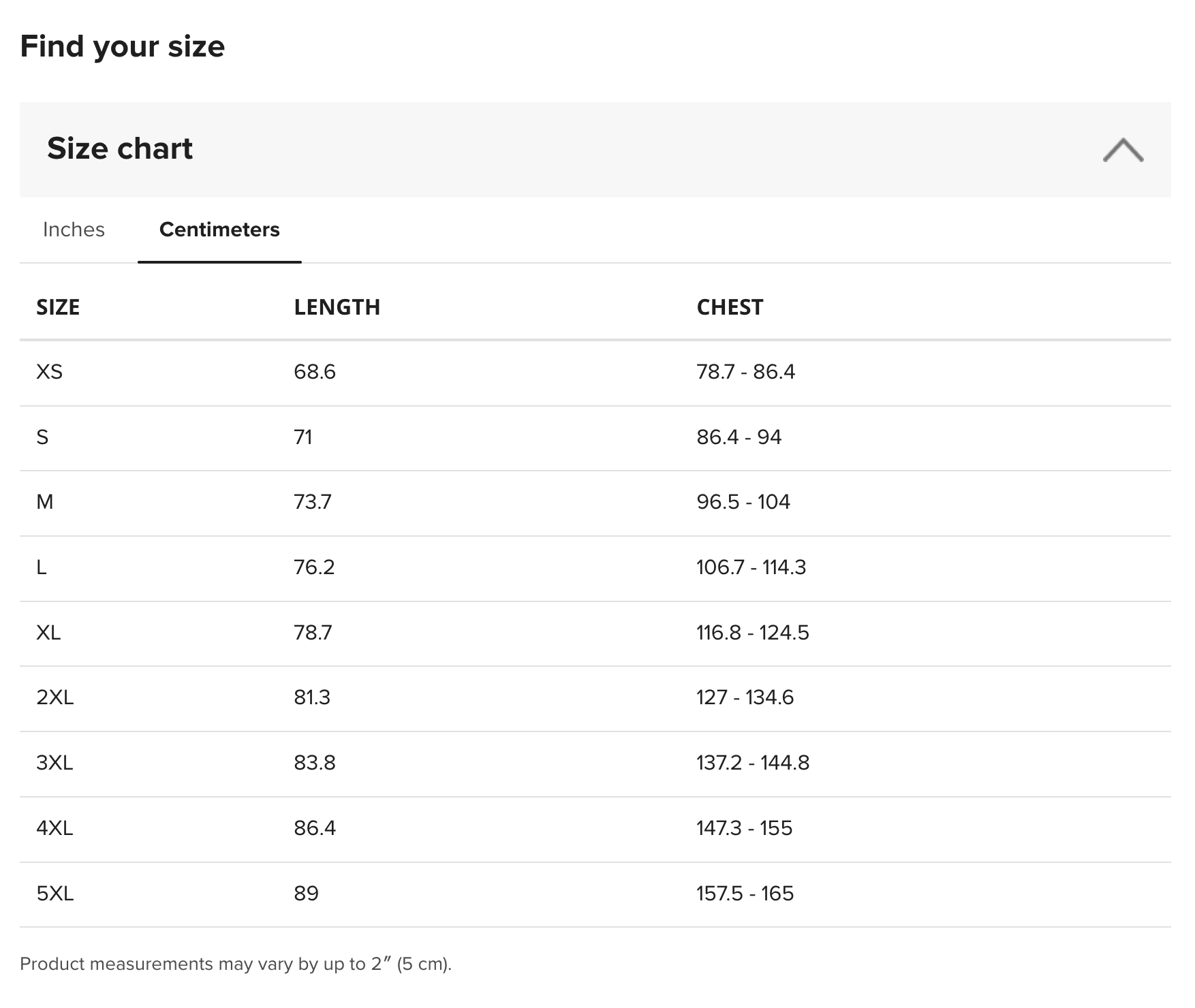Click the 76.2 length value for L

click(314, 567)
